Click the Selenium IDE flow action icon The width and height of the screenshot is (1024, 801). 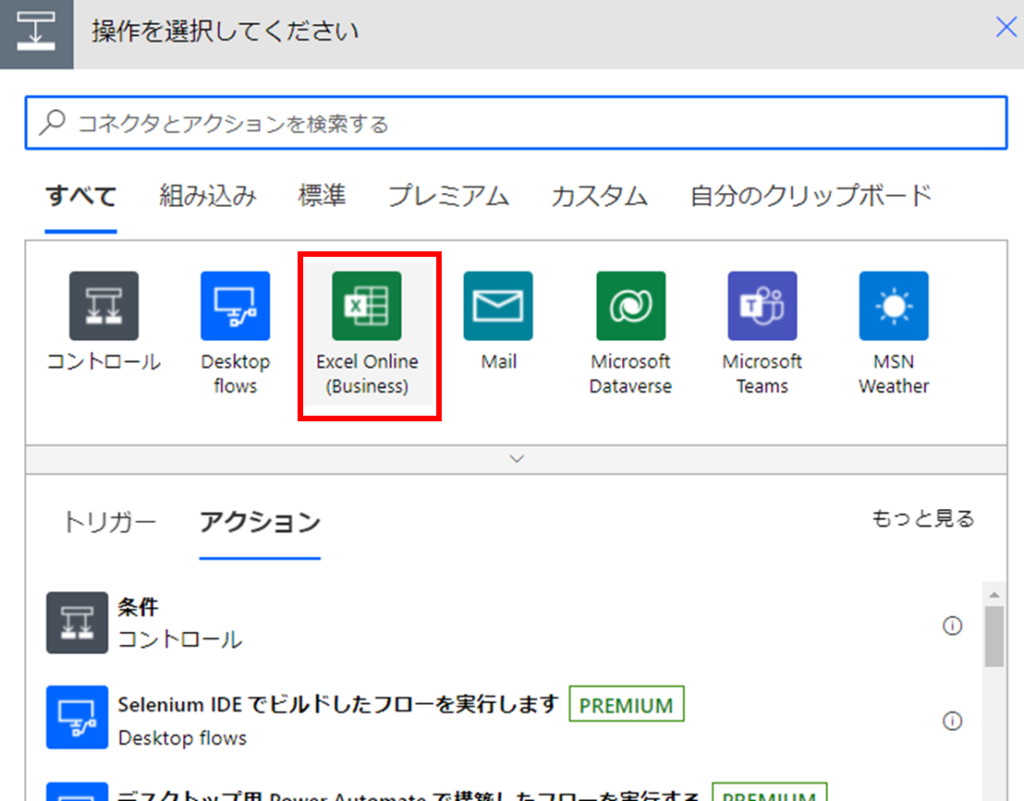(77, 717)
